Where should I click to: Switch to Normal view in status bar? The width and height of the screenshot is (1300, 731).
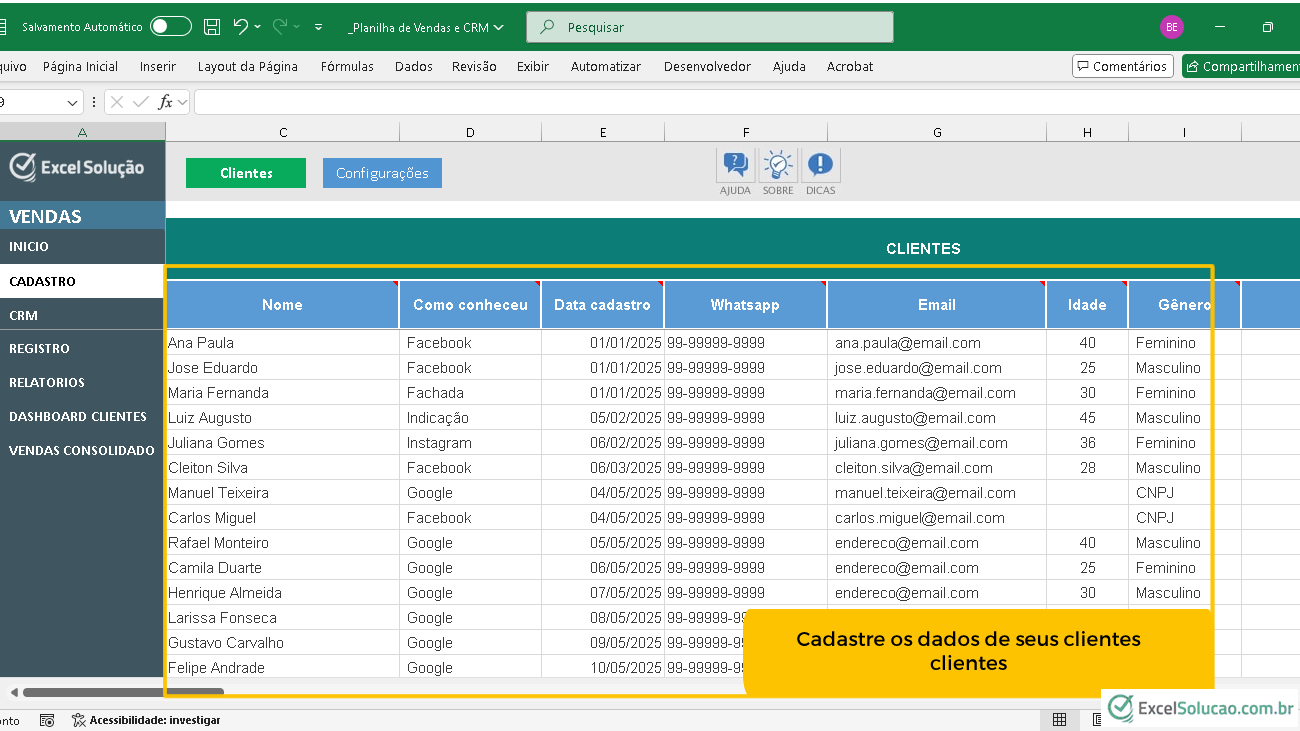pyautogui.click(x=1059, y=720)
